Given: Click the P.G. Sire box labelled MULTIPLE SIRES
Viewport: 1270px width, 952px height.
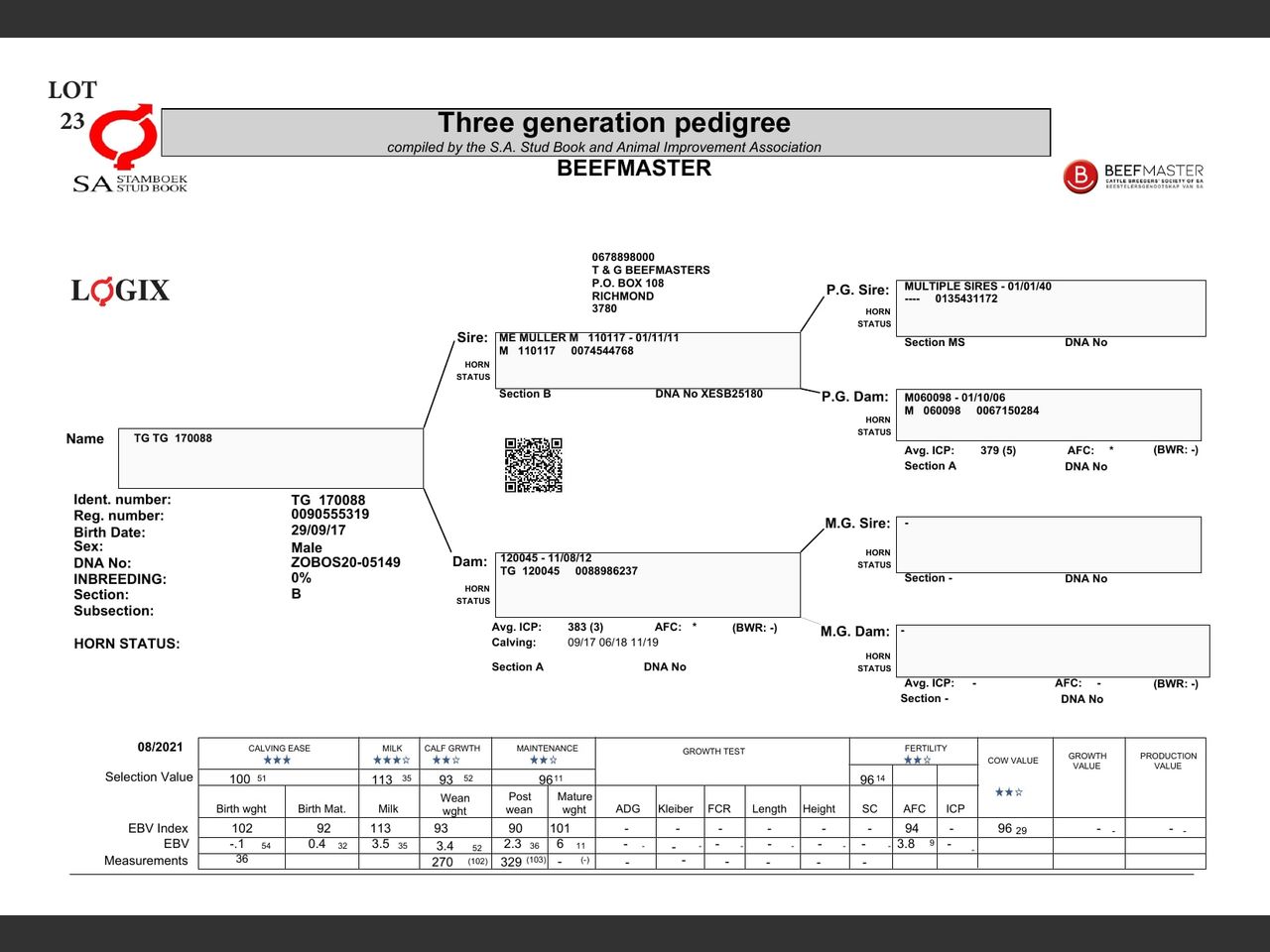Looking at the screenshot, I should [1050, 308].
